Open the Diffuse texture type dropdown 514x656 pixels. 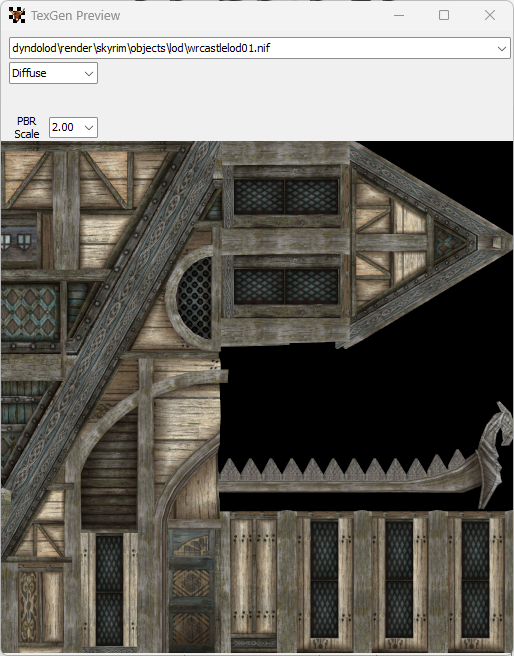pyautogui.click(x=54, y=73)
